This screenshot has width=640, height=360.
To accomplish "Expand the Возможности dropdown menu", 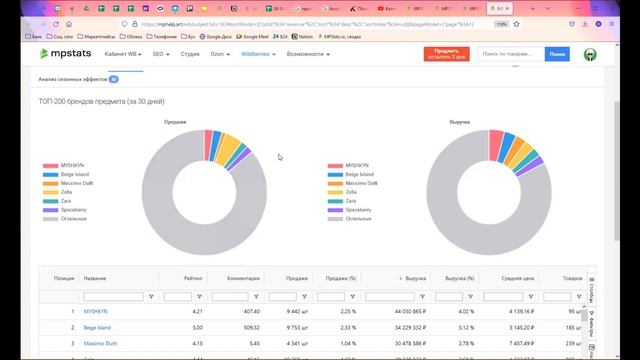I will point(308,54).
